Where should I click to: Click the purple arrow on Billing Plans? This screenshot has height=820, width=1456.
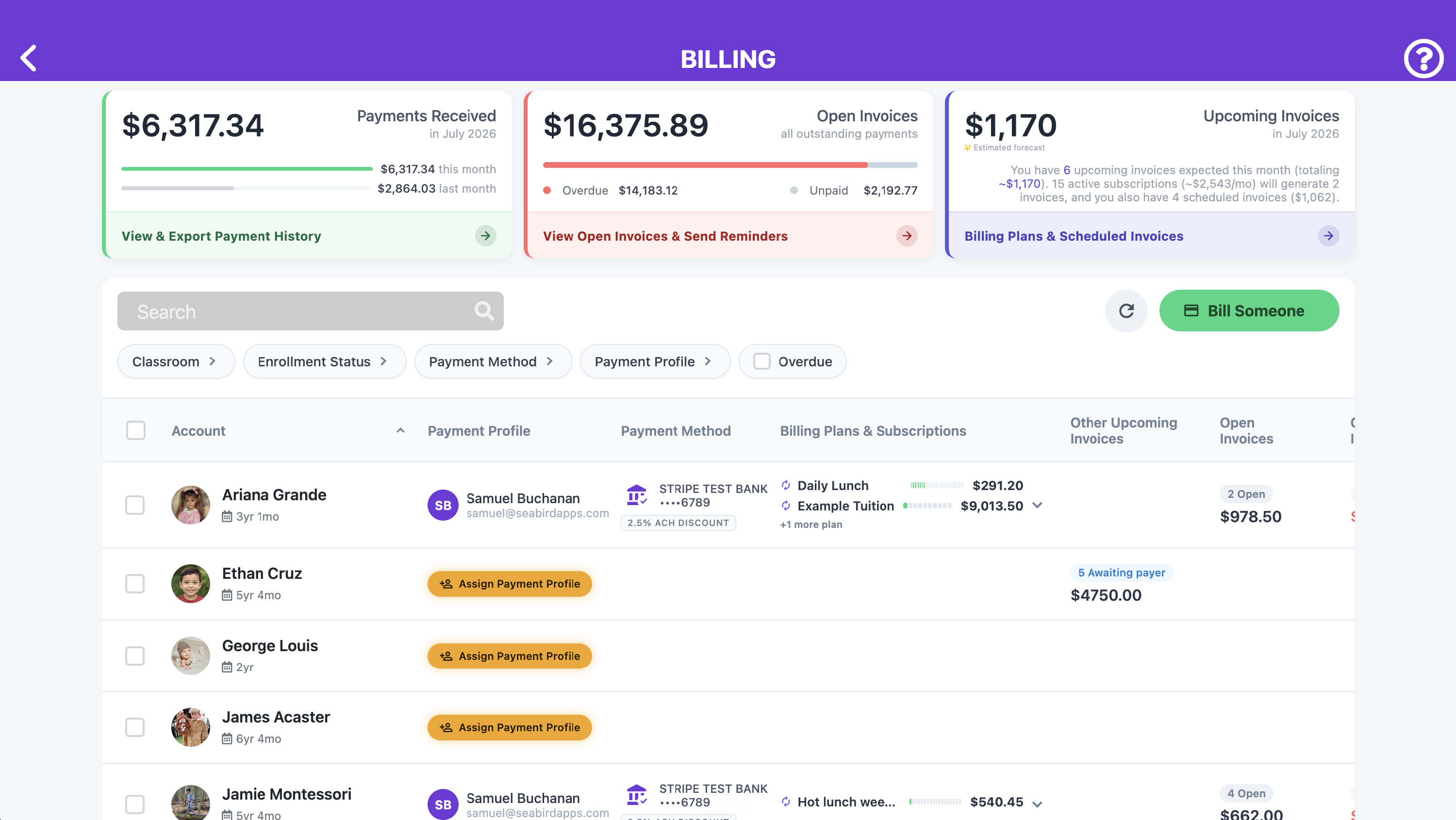point(1328,236)
